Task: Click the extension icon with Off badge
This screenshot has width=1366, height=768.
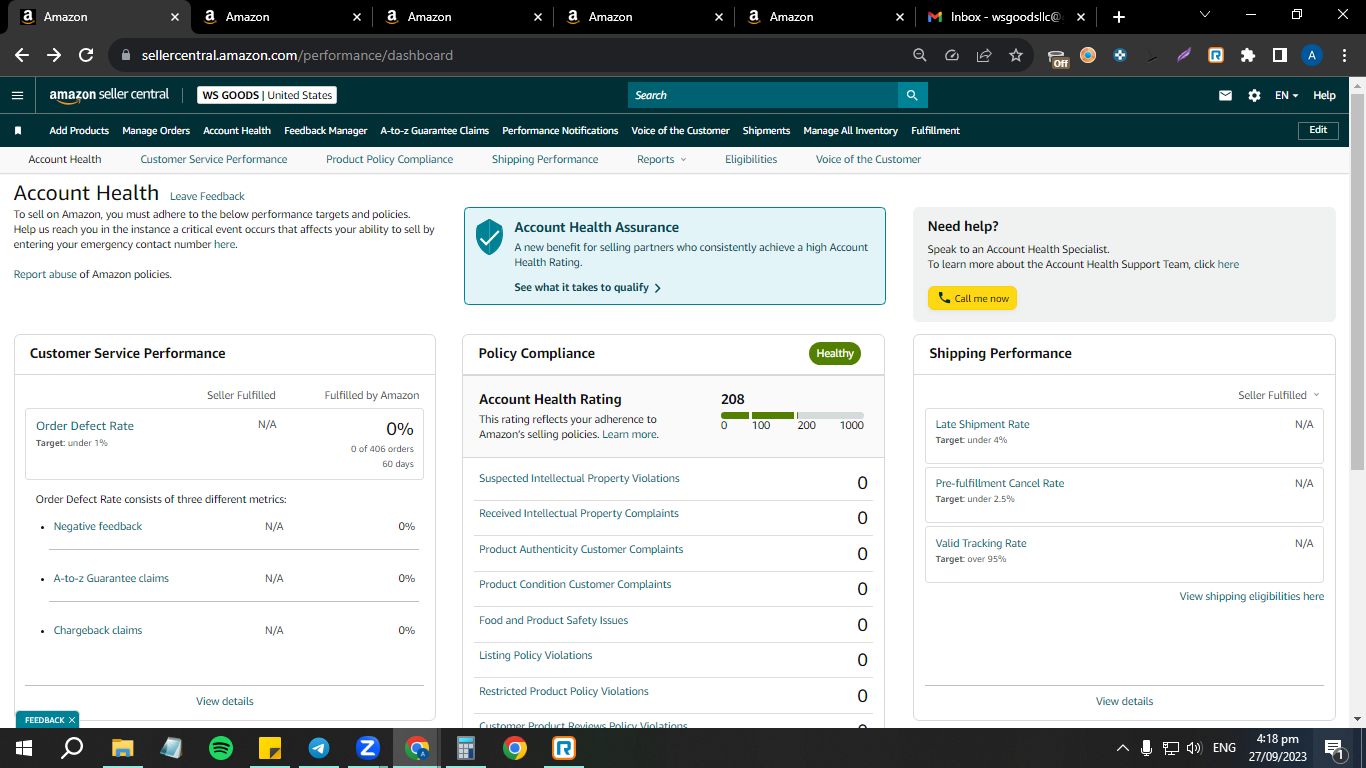Action: pos(1058,57)
